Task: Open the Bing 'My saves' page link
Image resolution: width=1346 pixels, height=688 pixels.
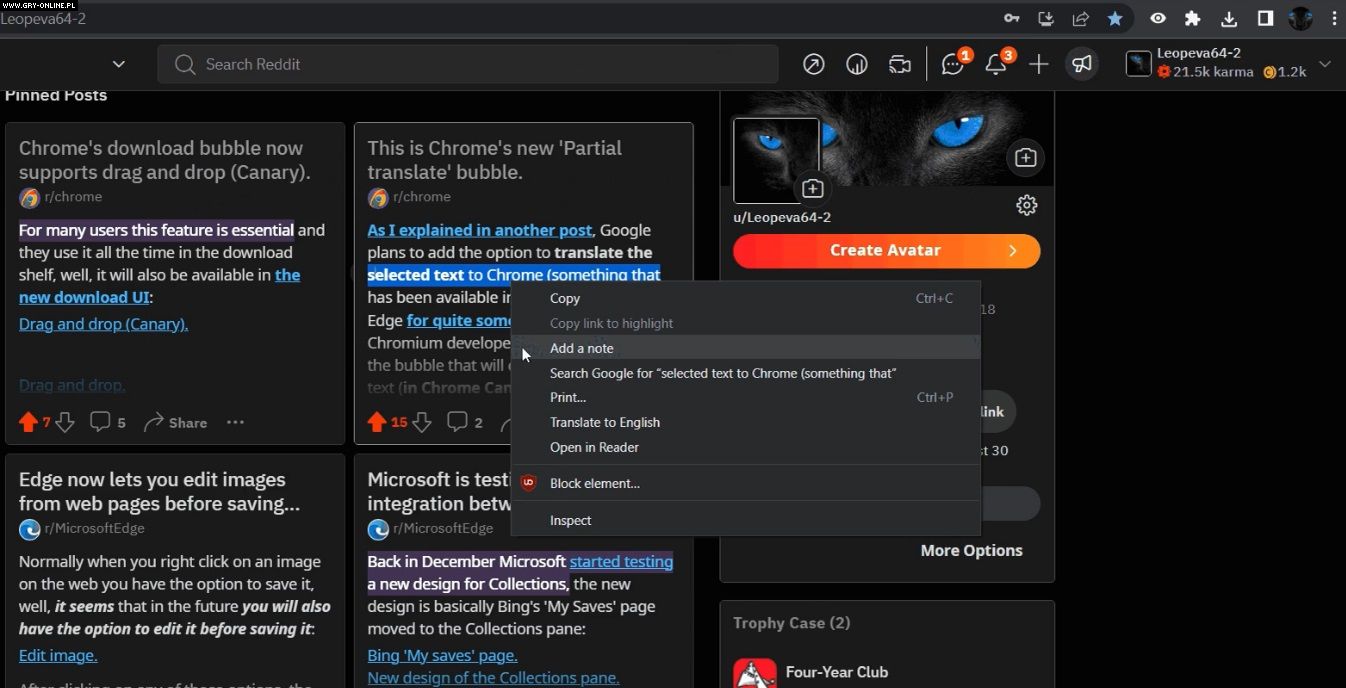Action: [442, 655]
